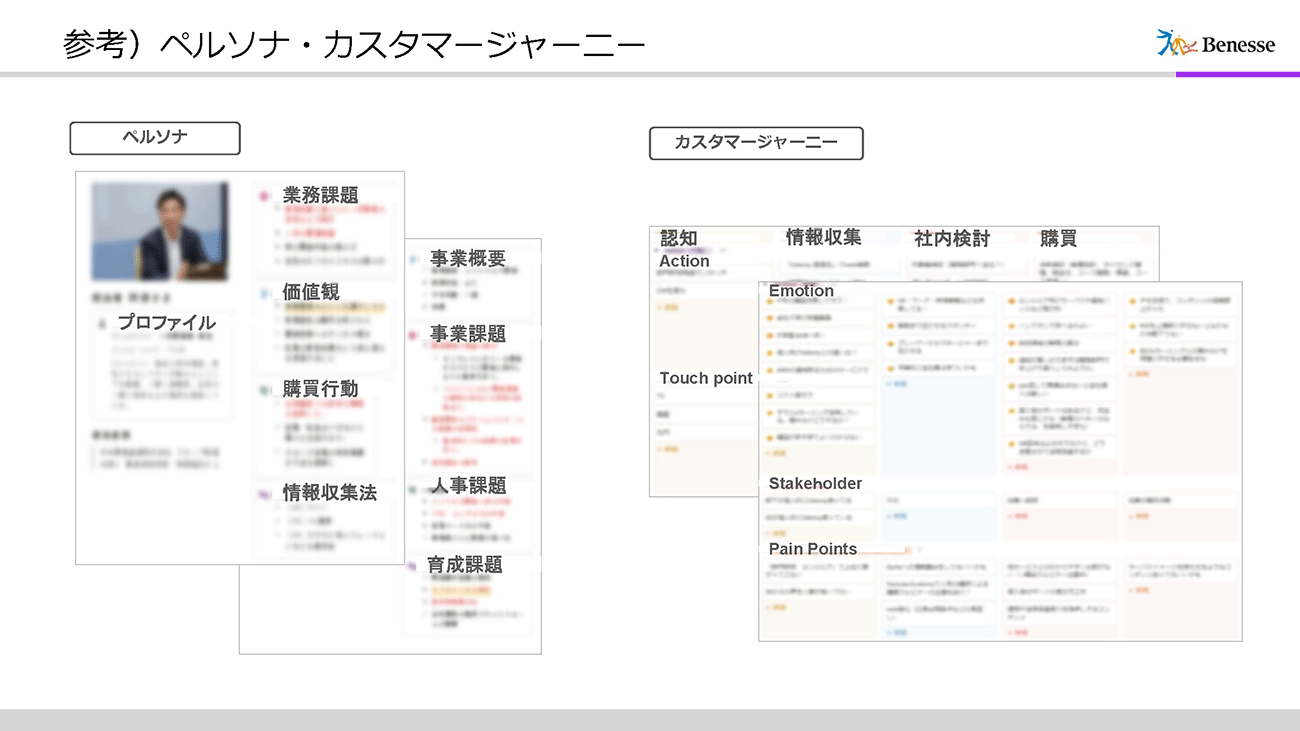Click the purple accent bar under logo
This screenshot has height=731, width=1300.
click(x=1237, y=74)
